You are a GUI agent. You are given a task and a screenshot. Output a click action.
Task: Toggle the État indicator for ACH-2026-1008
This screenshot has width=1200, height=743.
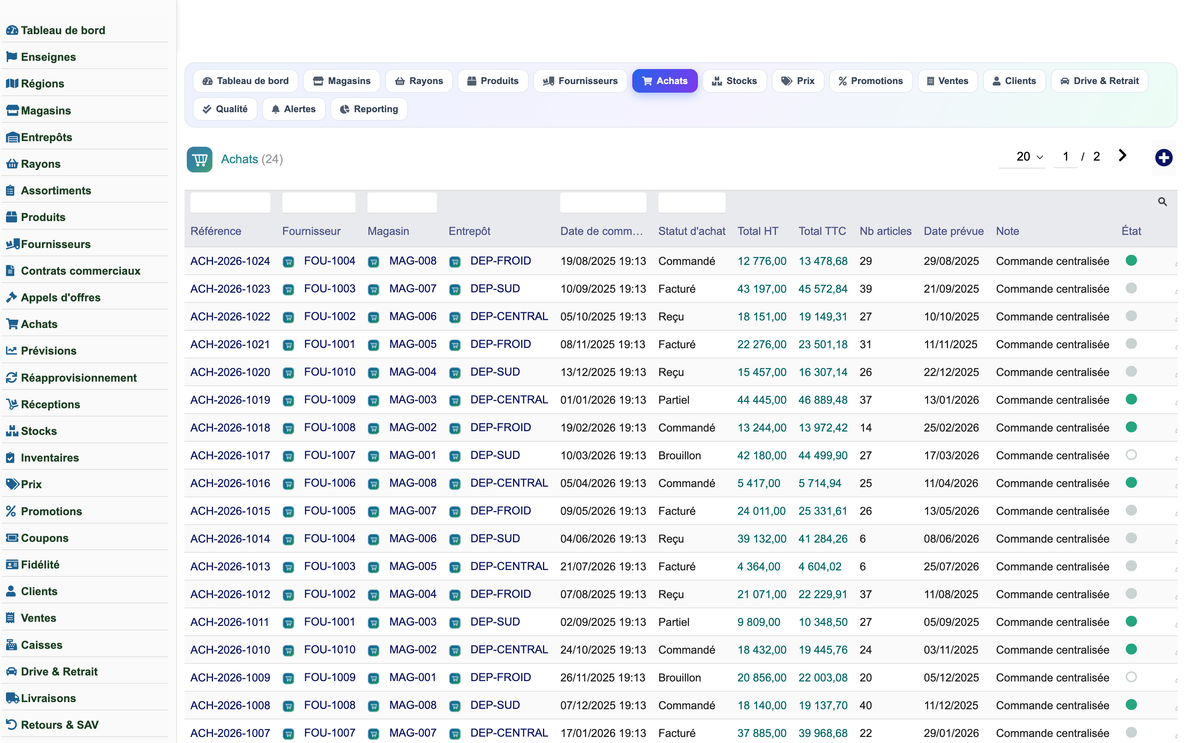(1131, 705)
